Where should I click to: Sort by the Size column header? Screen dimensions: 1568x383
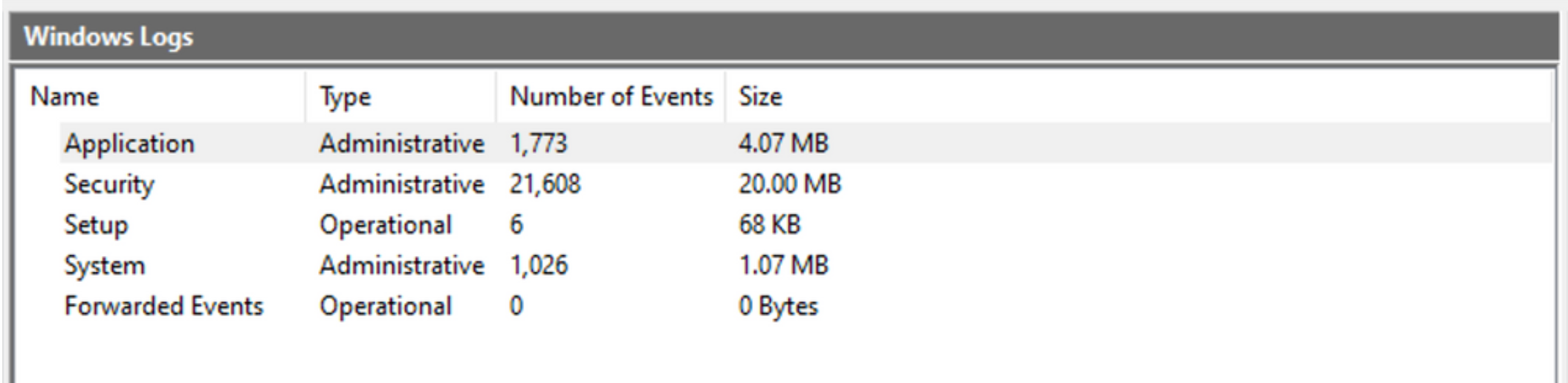[x=759, y=96]
